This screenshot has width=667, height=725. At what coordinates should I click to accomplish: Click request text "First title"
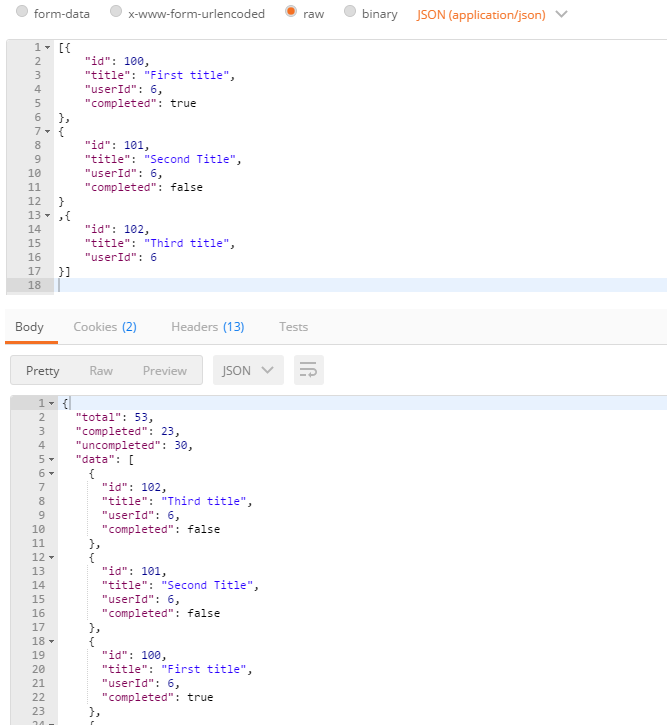[187, 75]
